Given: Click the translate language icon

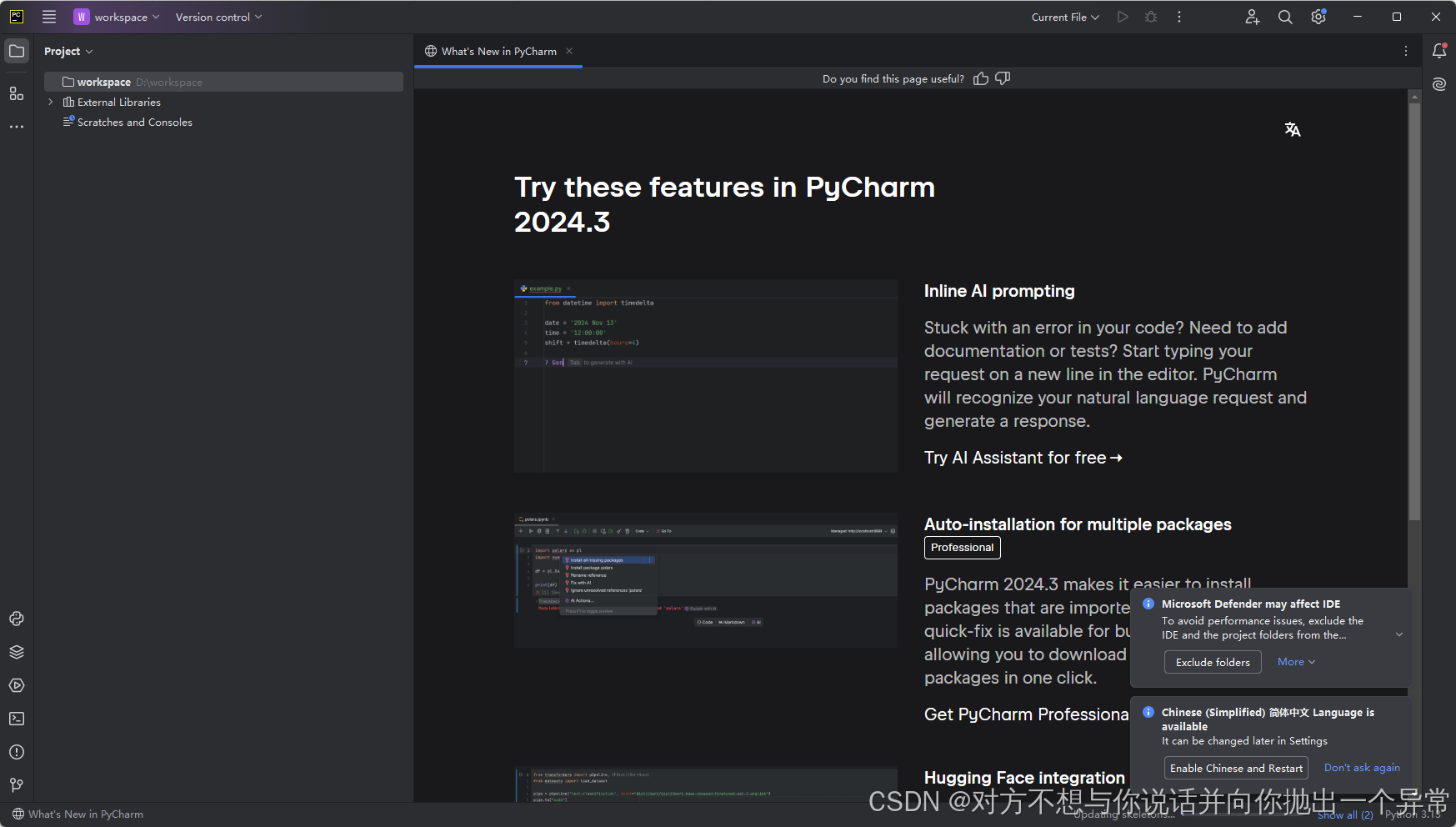Looking at the screenshot, I should 1293,129.
